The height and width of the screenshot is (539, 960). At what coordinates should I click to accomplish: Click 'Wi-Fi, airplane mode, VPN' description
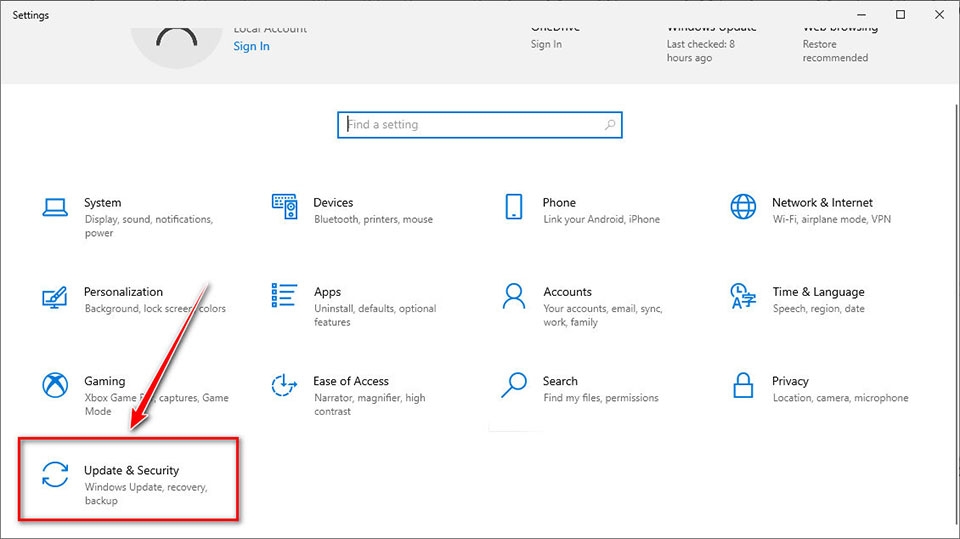831,219
